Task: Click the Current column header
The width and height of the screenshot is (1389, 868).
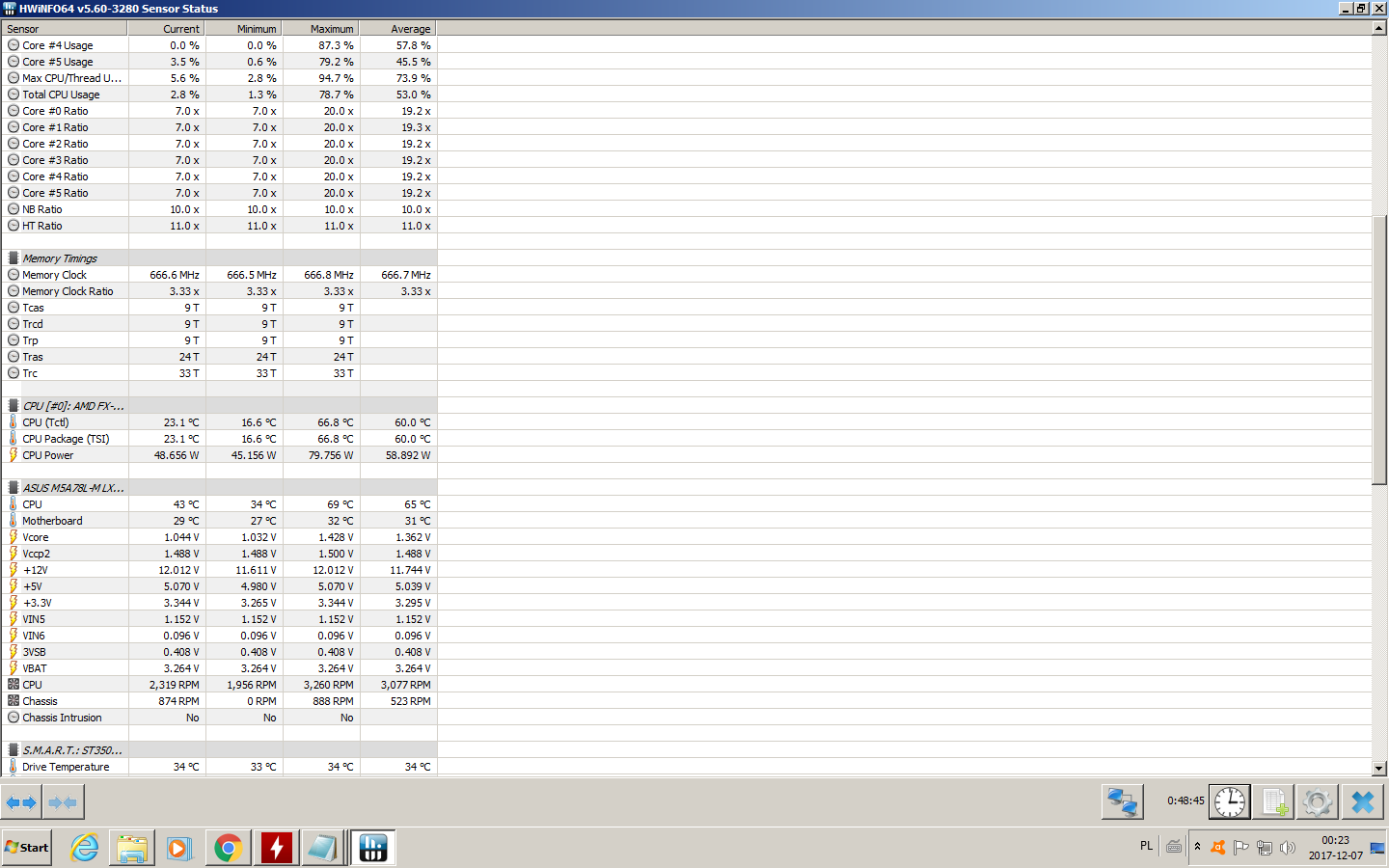Action: [167, 29]
